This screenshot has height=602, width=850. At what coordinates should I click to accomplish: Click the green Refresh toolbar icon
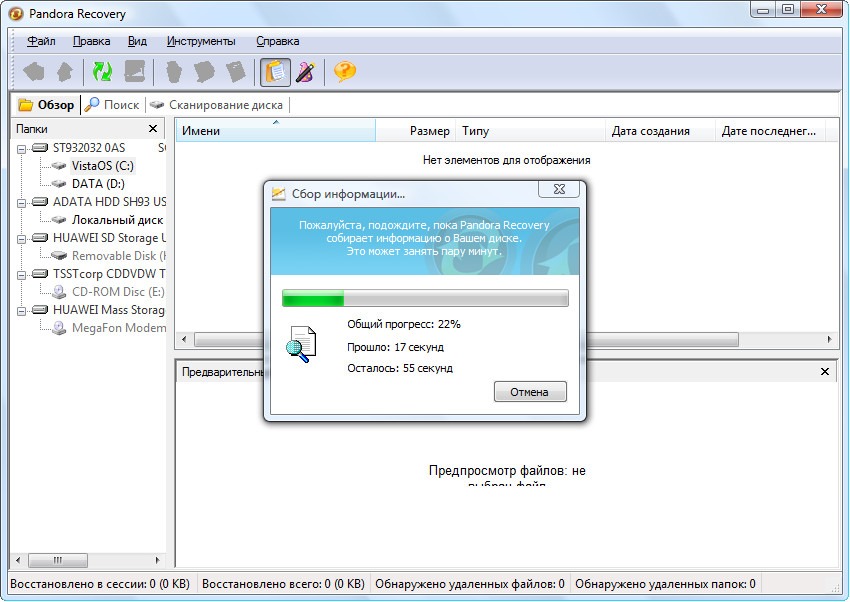[x=102, y=72]
